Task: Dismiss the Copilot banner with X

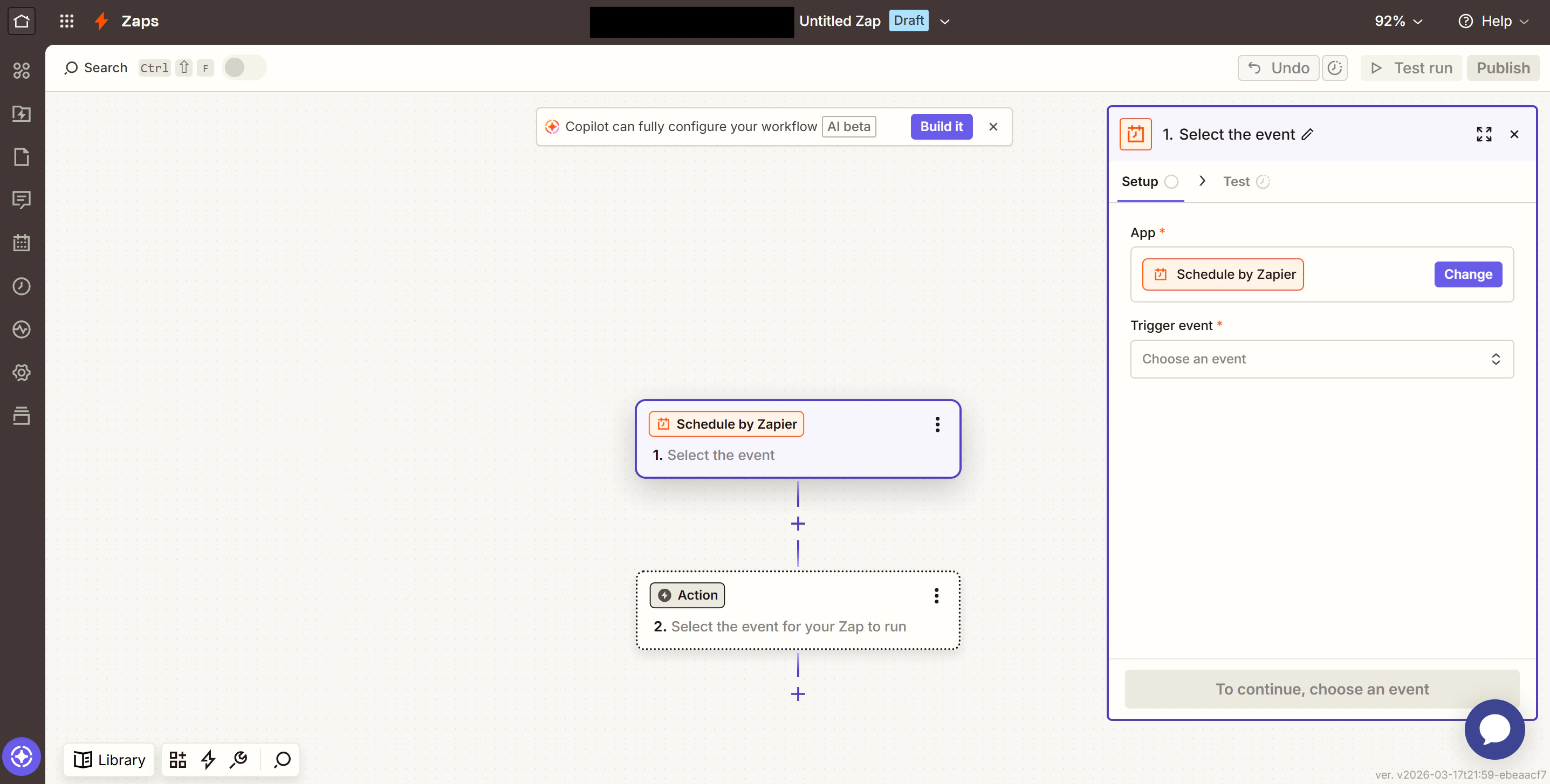Action: tap(993, 126)
